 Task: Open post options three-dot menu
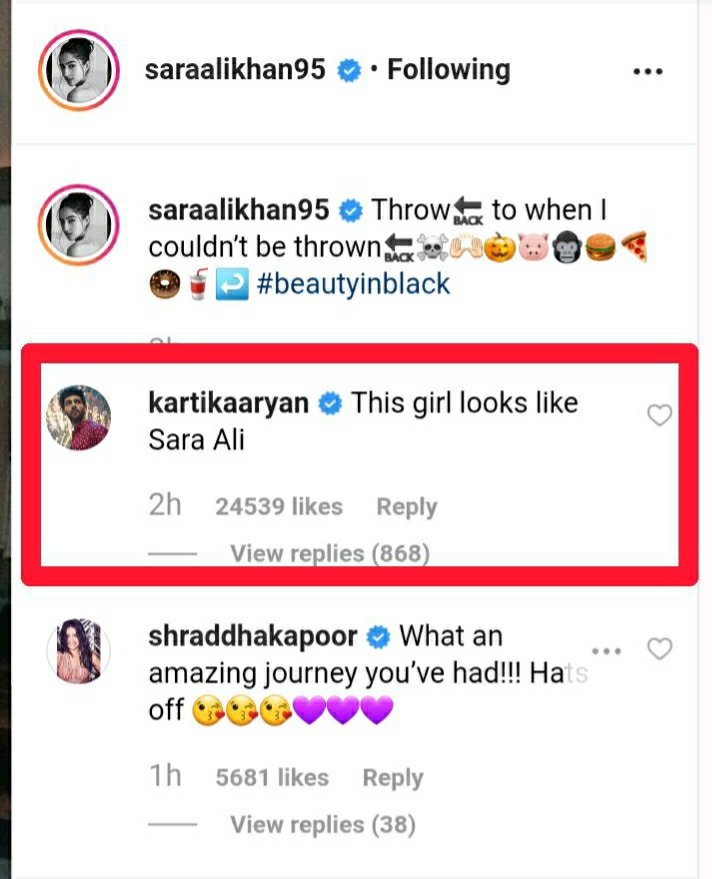pos(648,71)
